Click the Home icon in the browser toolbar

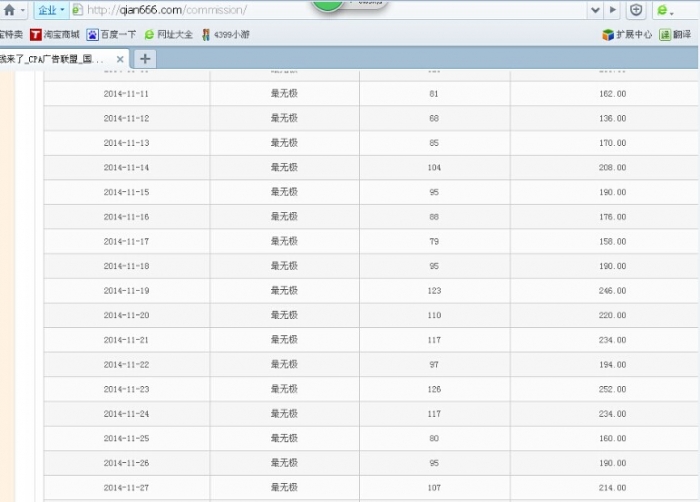(x=9, y=10)
